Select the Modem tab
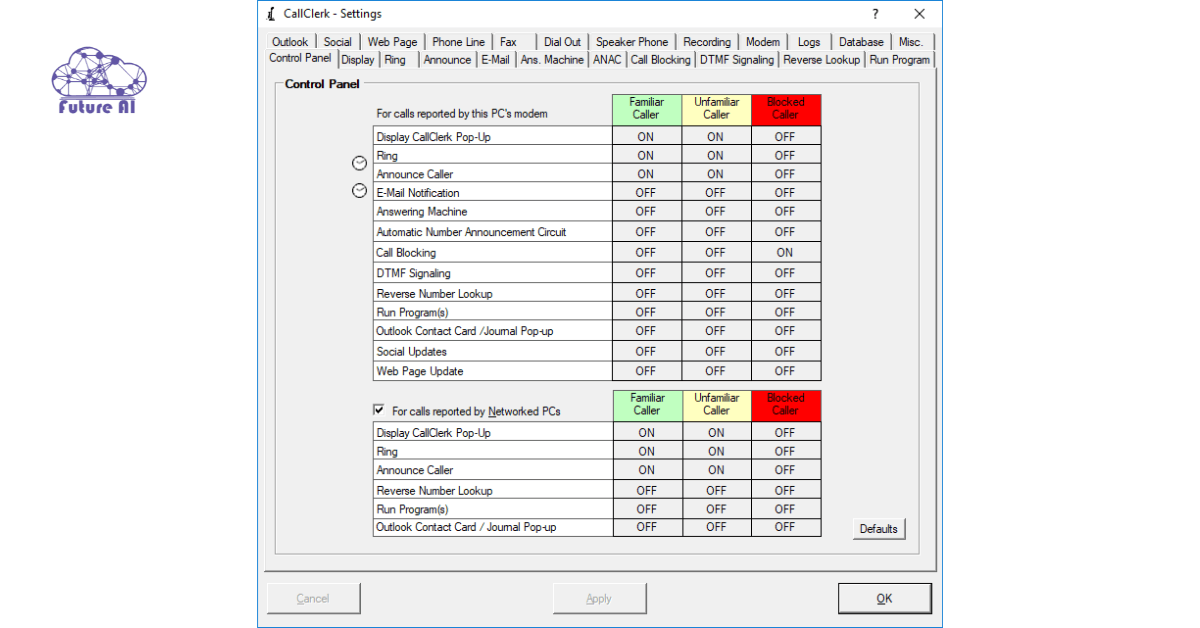Viewport: 1200px width, 628px height. click(x=763, y=42)
